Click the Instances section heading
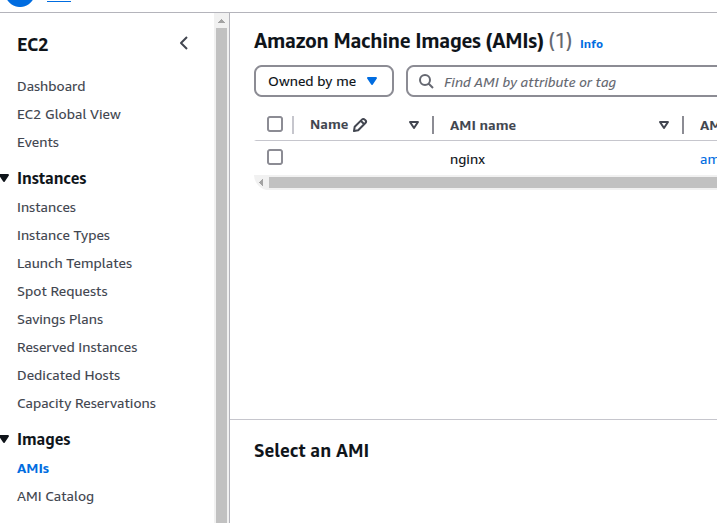 [52, 178]
